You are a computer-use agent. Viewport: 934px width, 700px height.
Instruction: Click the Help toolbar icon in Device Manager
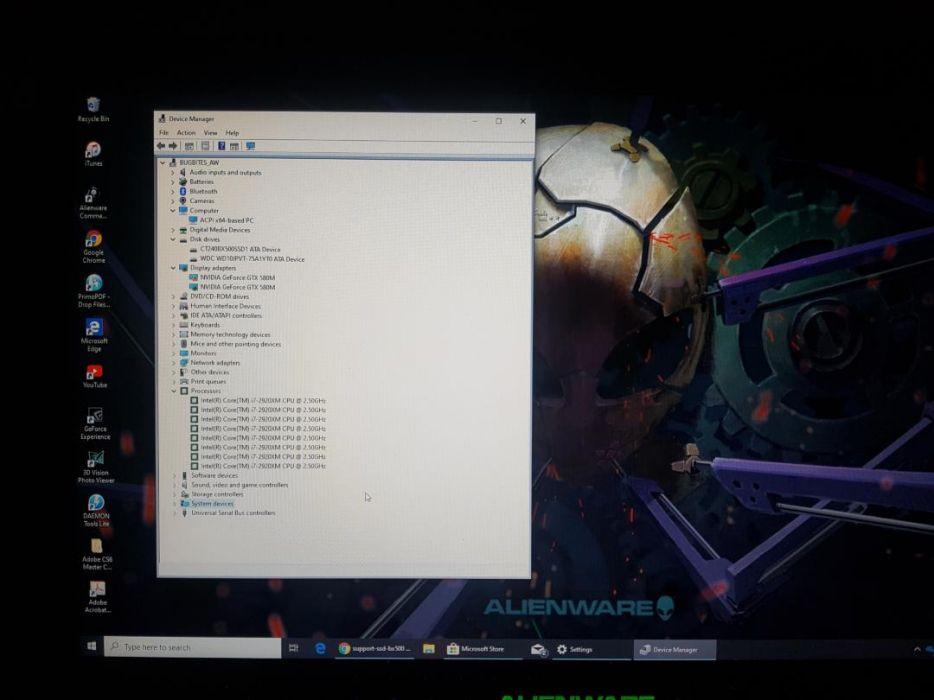pos(222,148)
